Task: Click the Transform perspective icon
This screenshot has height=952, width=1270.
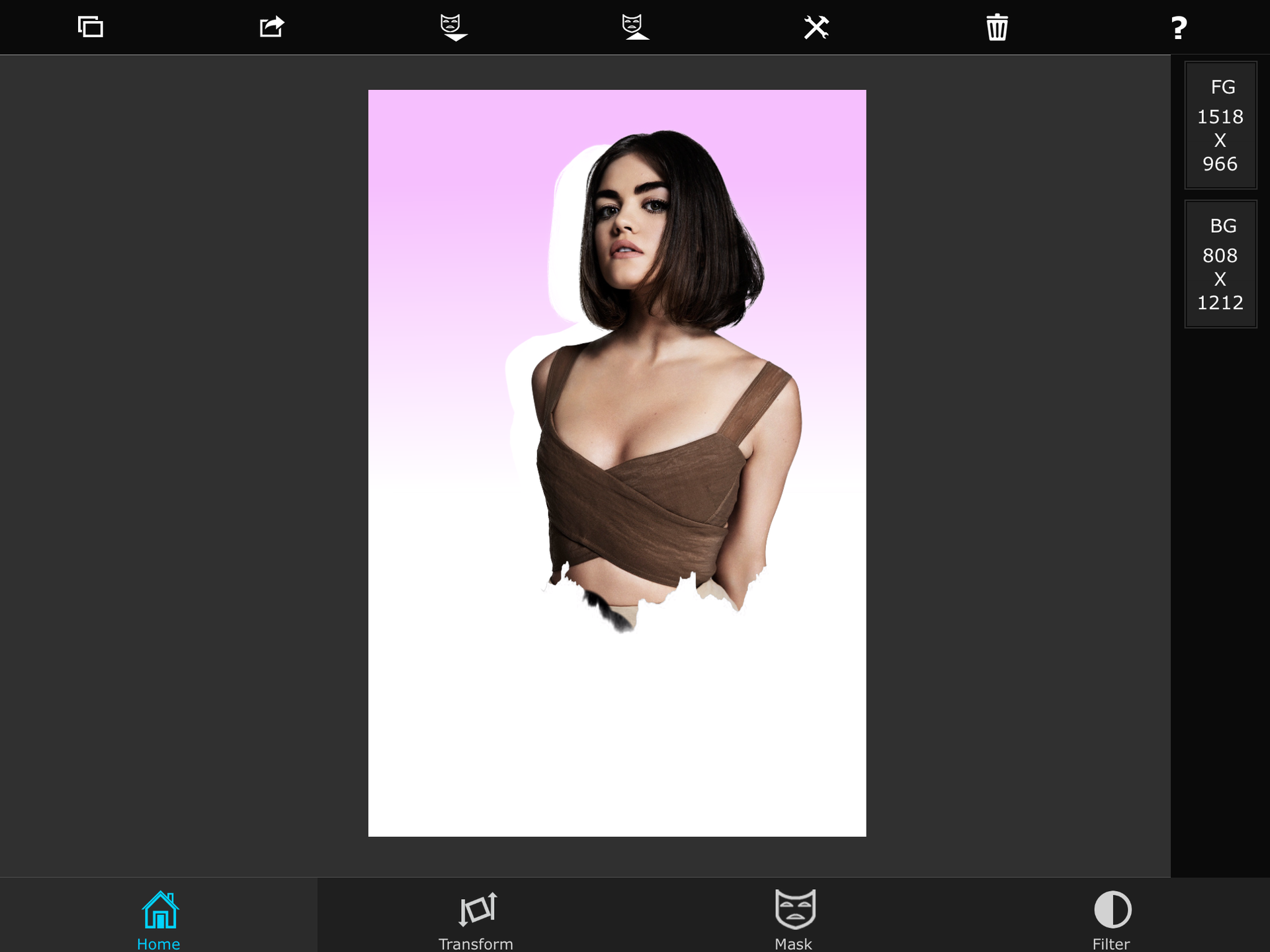Action: click(477, 910)
